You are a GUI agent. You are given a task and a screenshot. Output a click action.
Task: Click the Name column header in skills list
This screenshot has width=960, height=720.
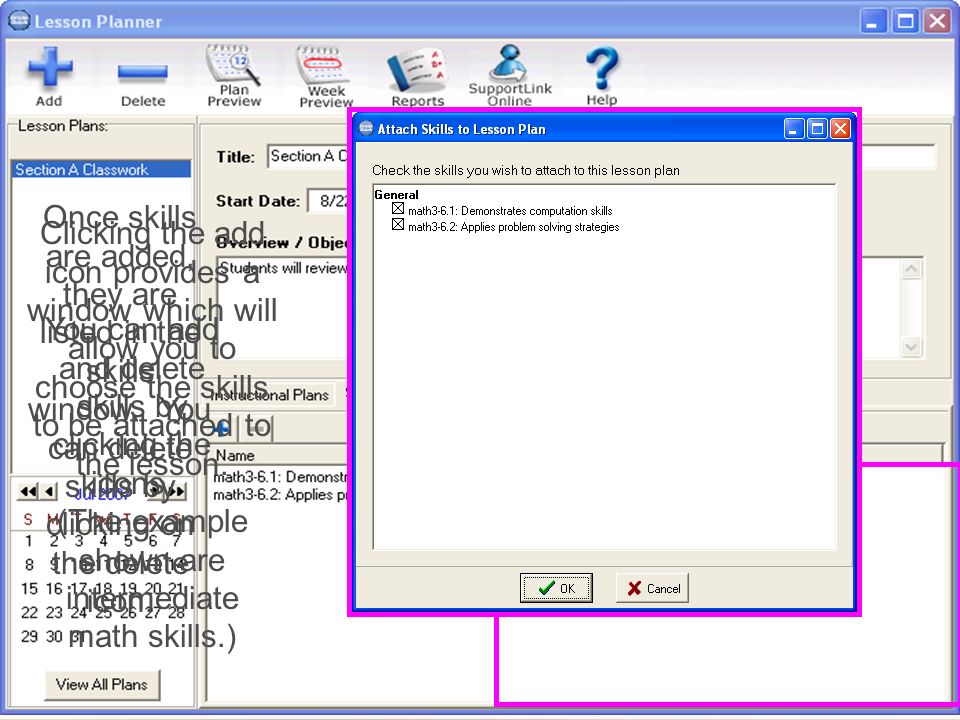click(x=234, y=456)
